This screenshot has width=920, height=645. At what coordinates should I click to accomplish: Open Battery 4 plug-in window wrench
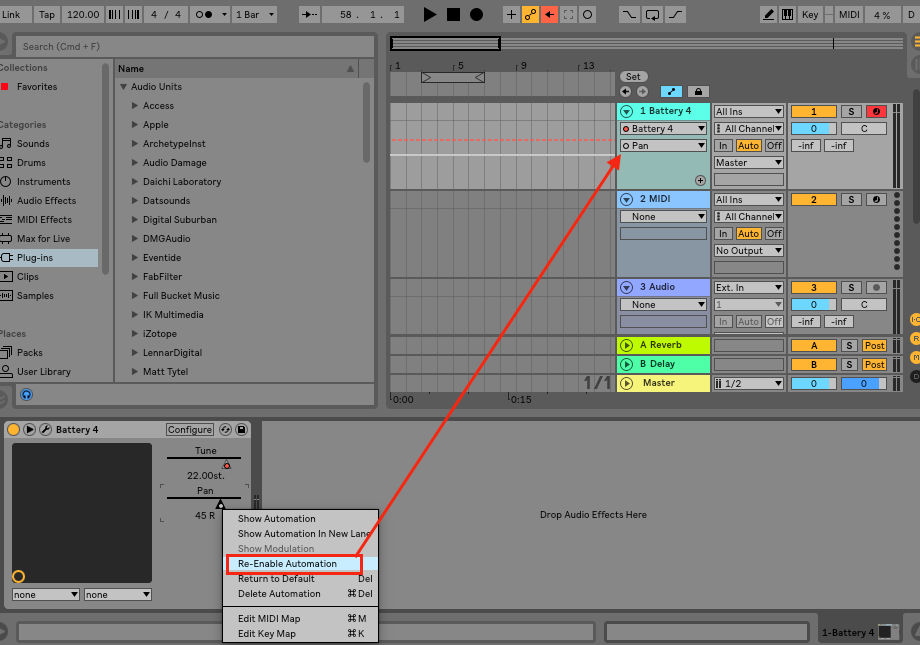pyautogui.click(x=45, y=430)
